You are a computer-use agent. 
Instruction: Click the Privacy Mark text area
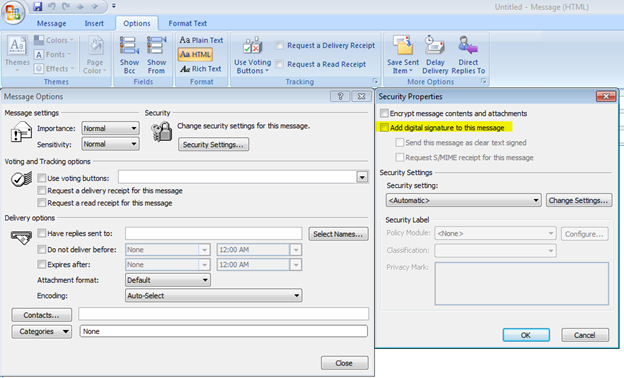(521, 283)
